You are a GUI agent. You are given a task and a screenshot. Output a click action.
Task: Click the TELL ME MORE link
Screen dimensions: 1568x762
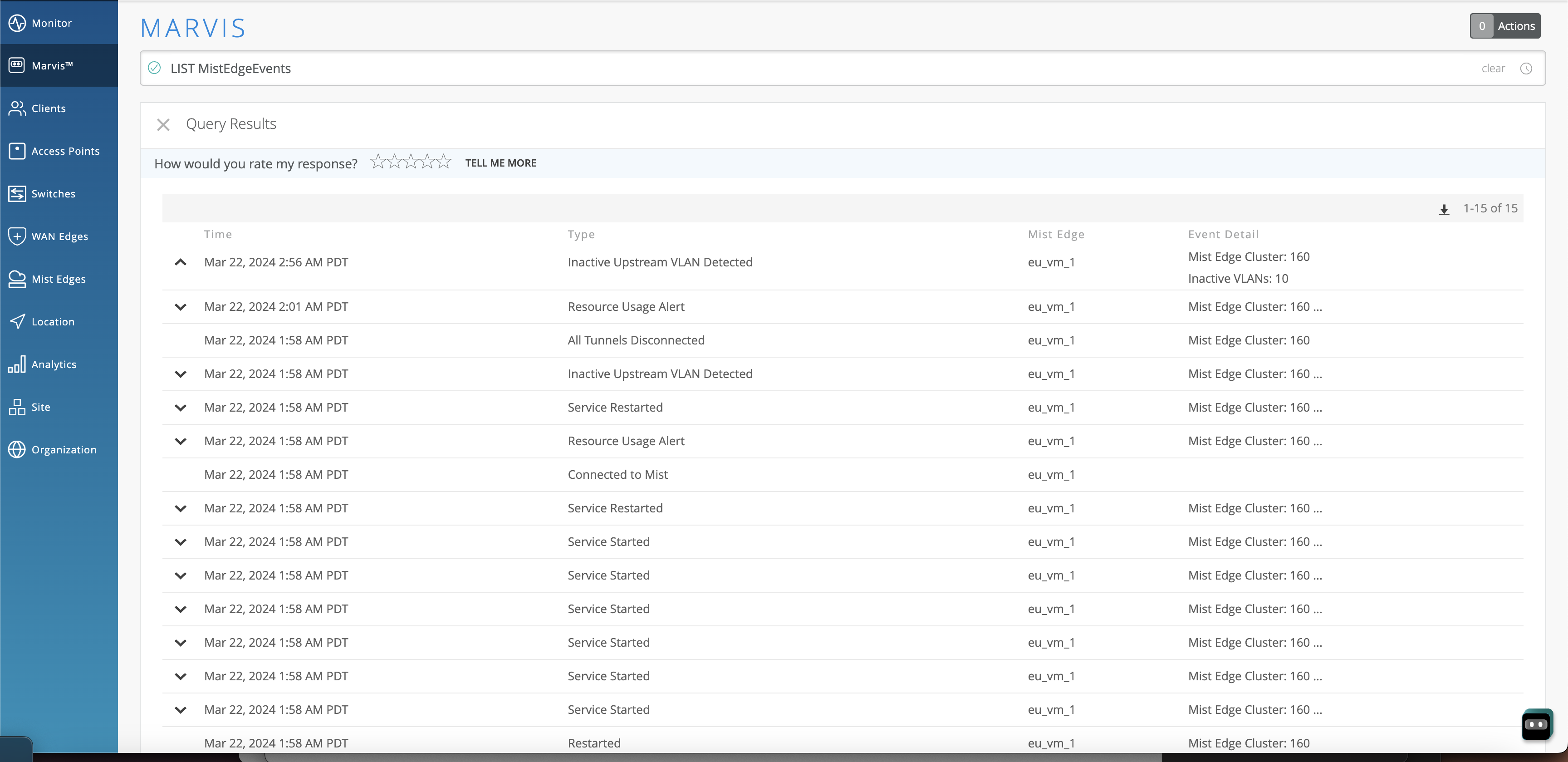point(500,163)
